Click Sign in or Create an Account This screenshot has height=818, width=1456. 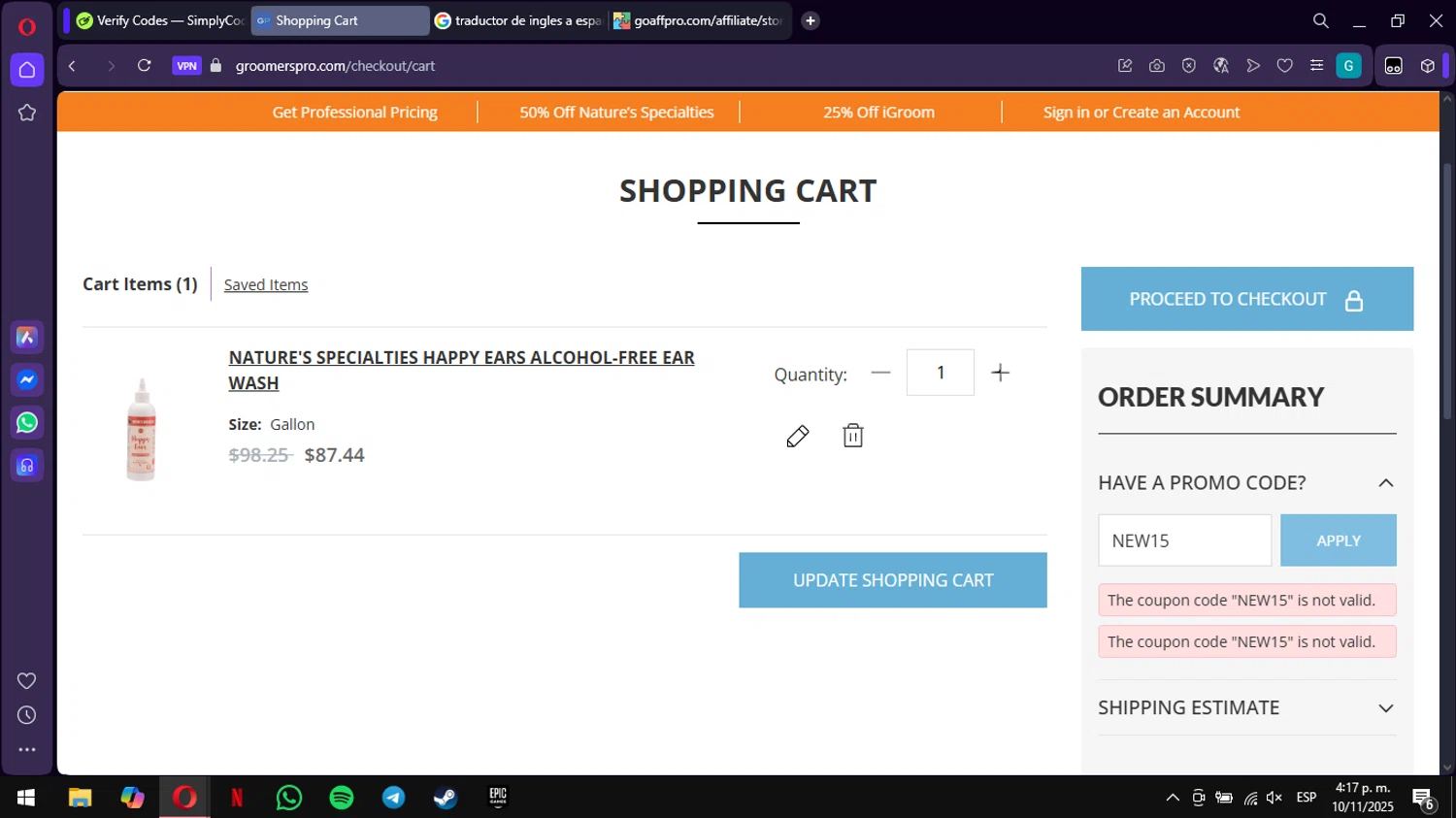pyautogui.click(x=1142, y=113)
